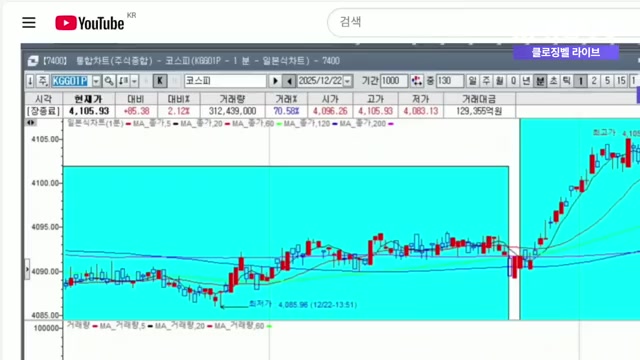Click the left-pointing back arrow button

(289, 81)
